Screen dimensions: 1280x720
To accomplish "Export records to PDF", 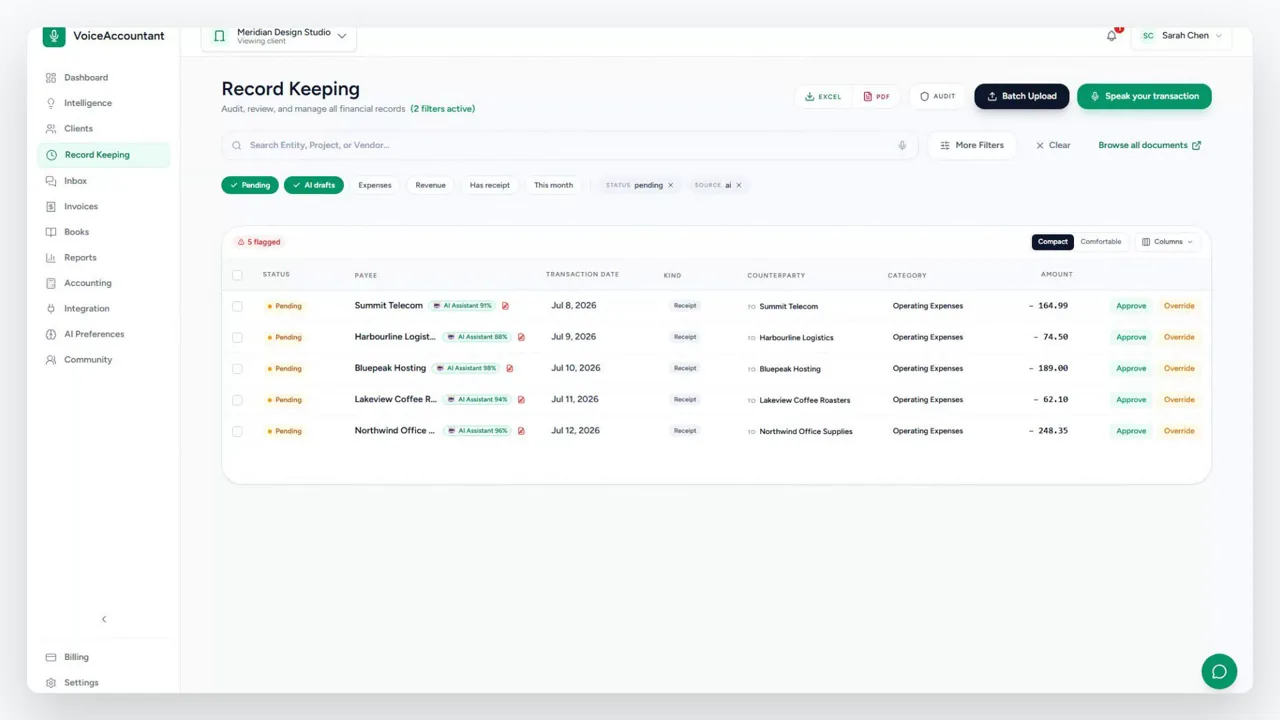I will 876,97.
